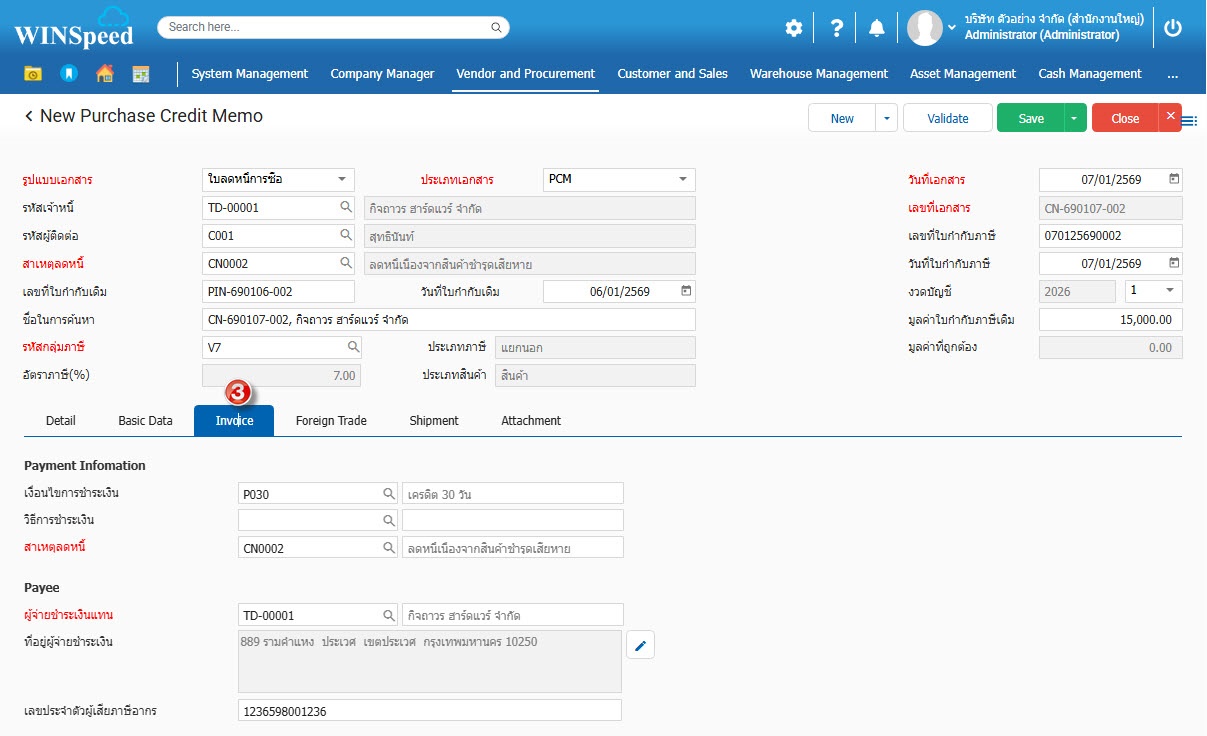Click the help question mark icon

pyautogui.click(x=837, y=28)
